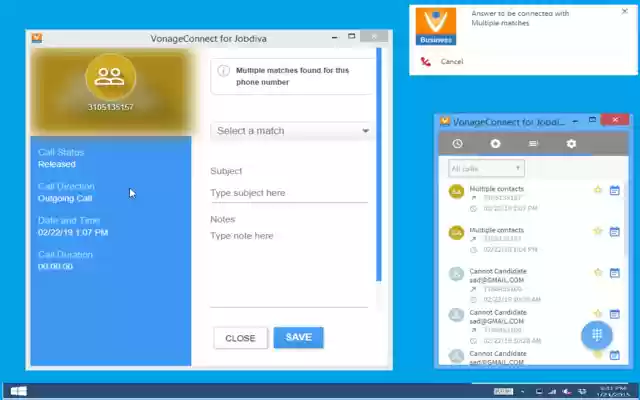Open note icon for Multiple contacts 1:07 PM call
The height and width of the screenshot is (400, 640).
pos(615,190)
